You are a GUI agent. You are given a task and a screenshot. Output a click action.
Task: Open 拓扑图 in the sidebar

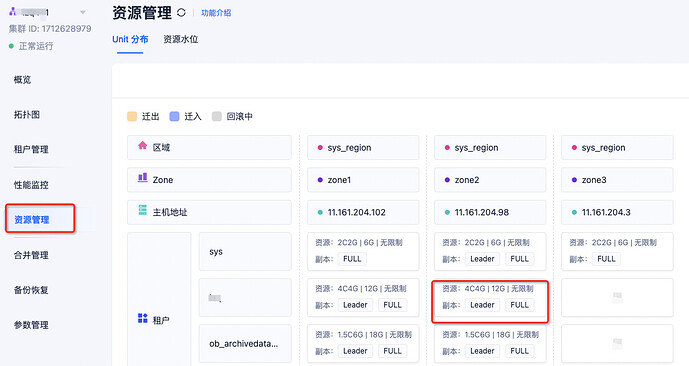(27, 115)
